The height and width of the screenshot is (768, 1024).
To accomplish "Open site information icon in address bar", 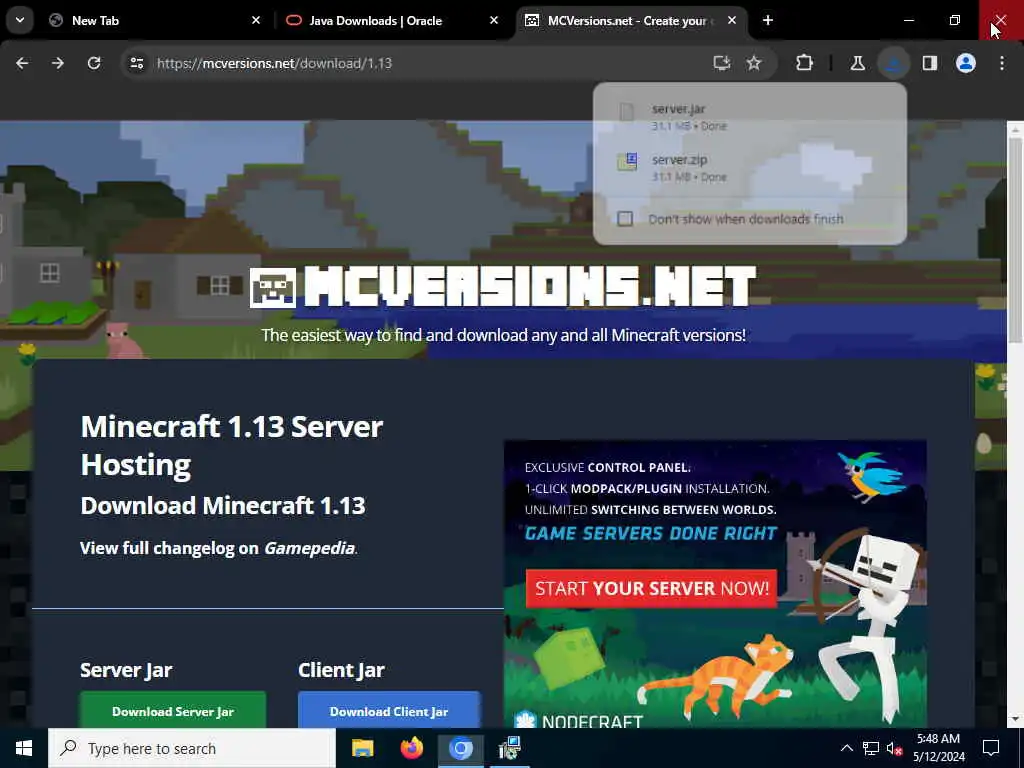I will coord(136,63).
